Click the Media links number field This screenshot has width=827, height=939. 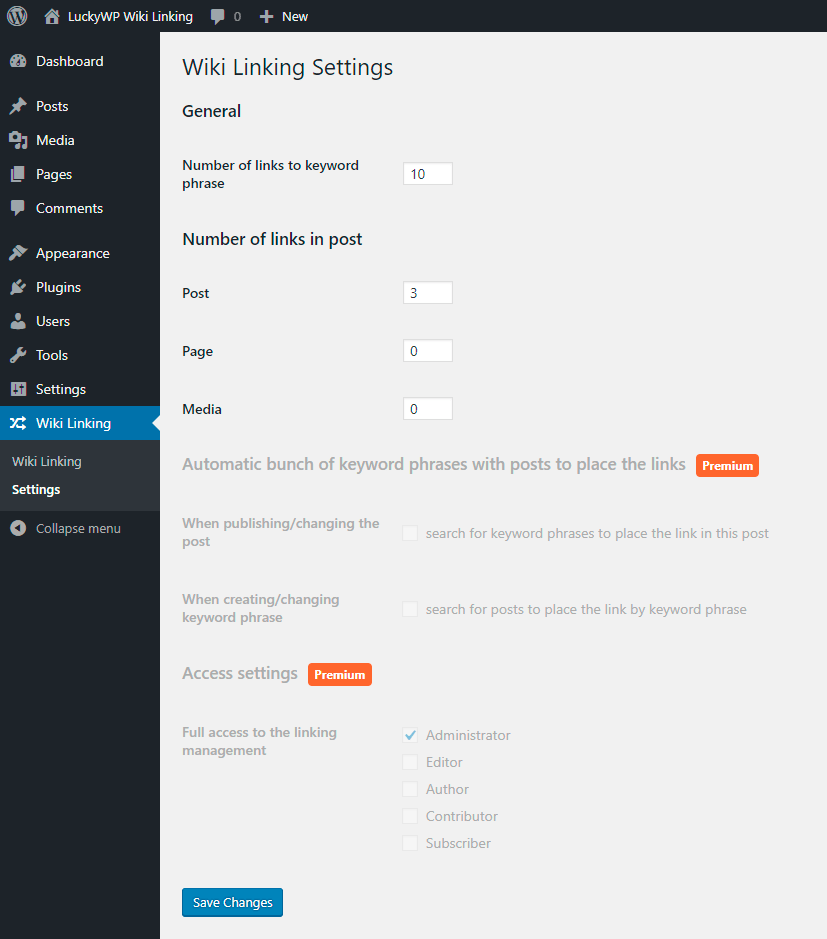[427, 409]
